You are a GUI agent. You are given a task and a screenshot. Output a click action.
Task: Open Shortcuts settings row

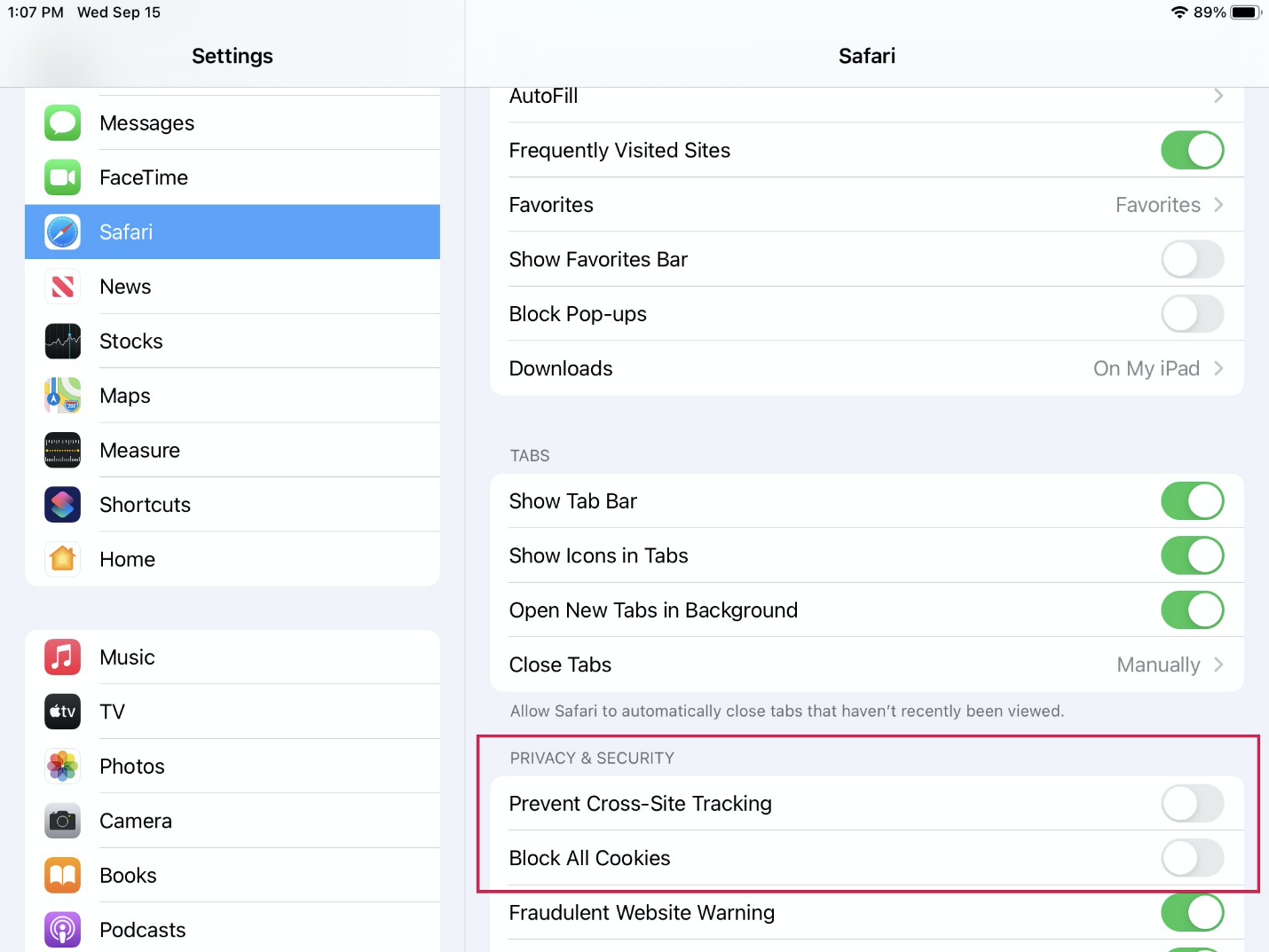[x=233, y=505]
